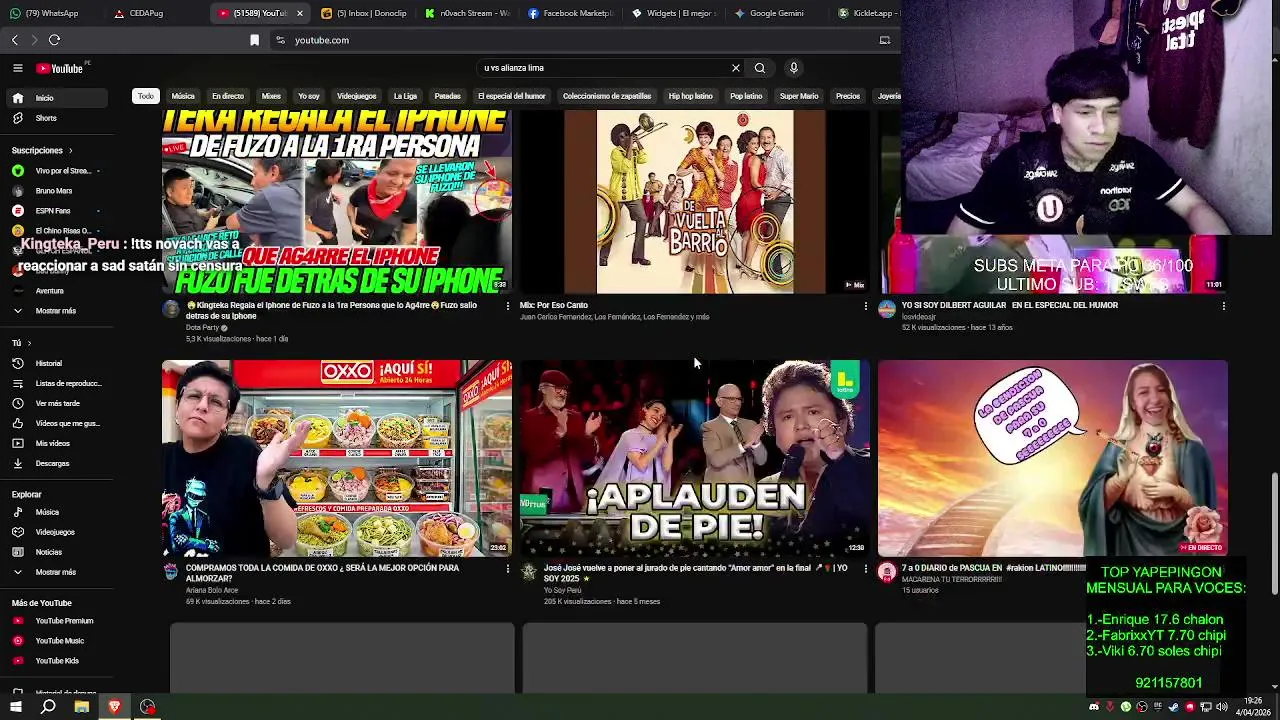Click the search magnifier button

(x=760, y=68)
